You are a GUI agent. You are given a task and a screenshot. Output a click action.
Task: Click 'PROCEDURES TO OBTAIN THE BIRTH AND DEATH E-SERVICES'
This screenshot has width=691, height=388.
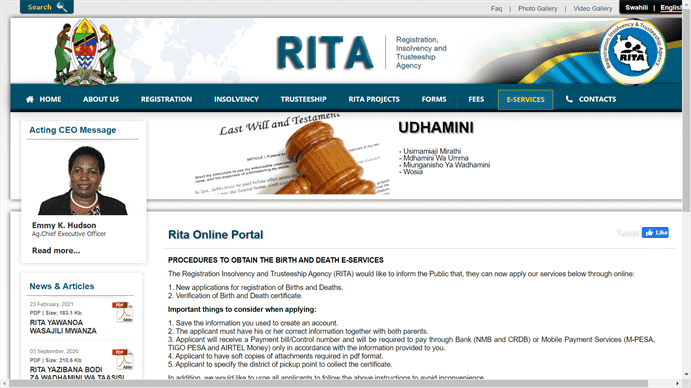[276, 260]
